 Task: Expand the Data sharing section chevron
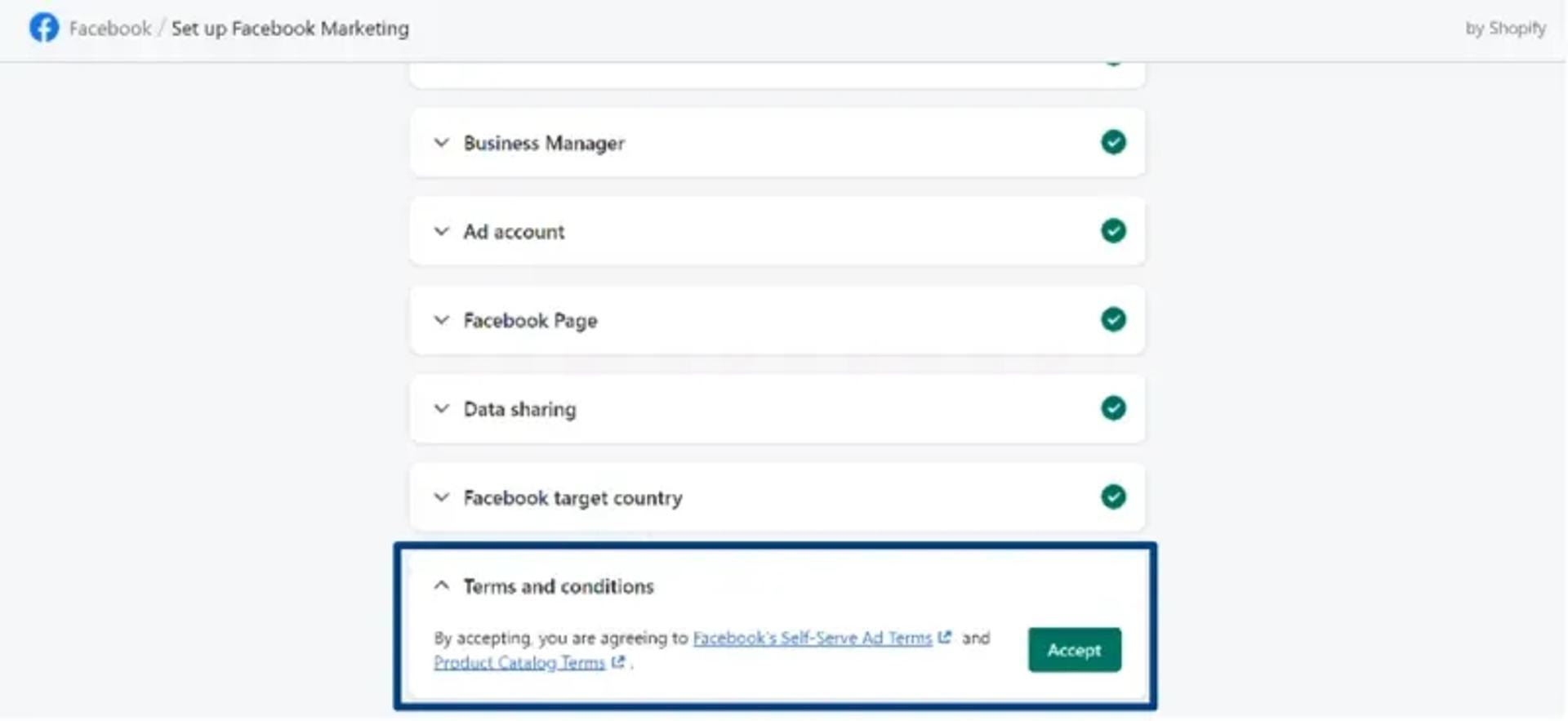click(x=442, y=408)
